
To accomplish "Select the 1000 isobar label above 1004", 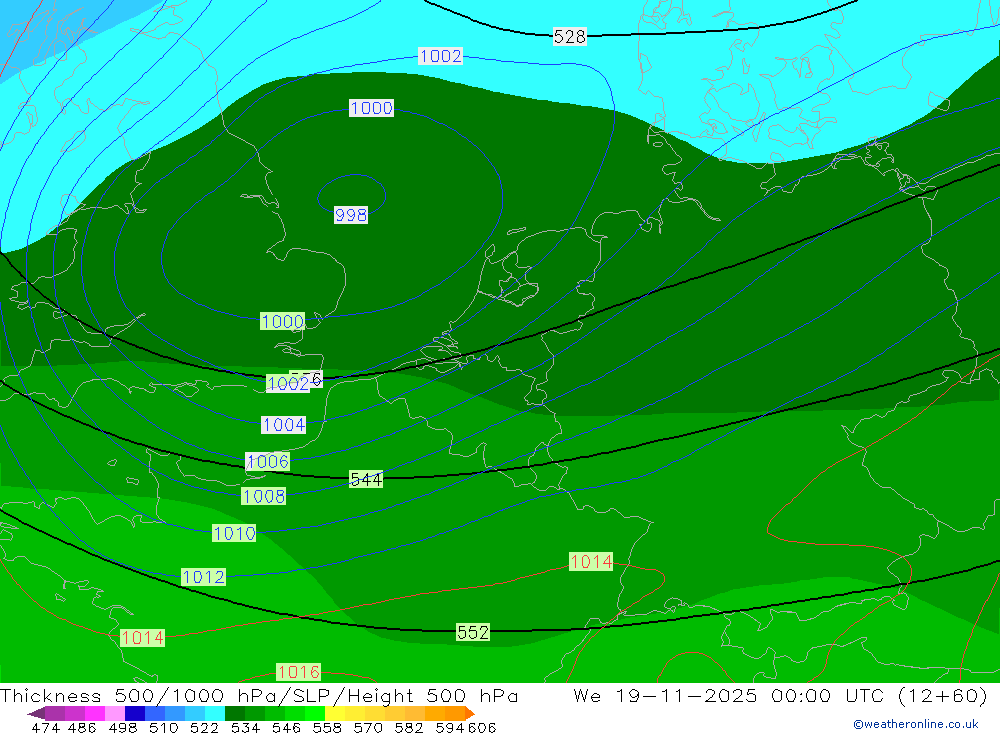I will (283, 322).
